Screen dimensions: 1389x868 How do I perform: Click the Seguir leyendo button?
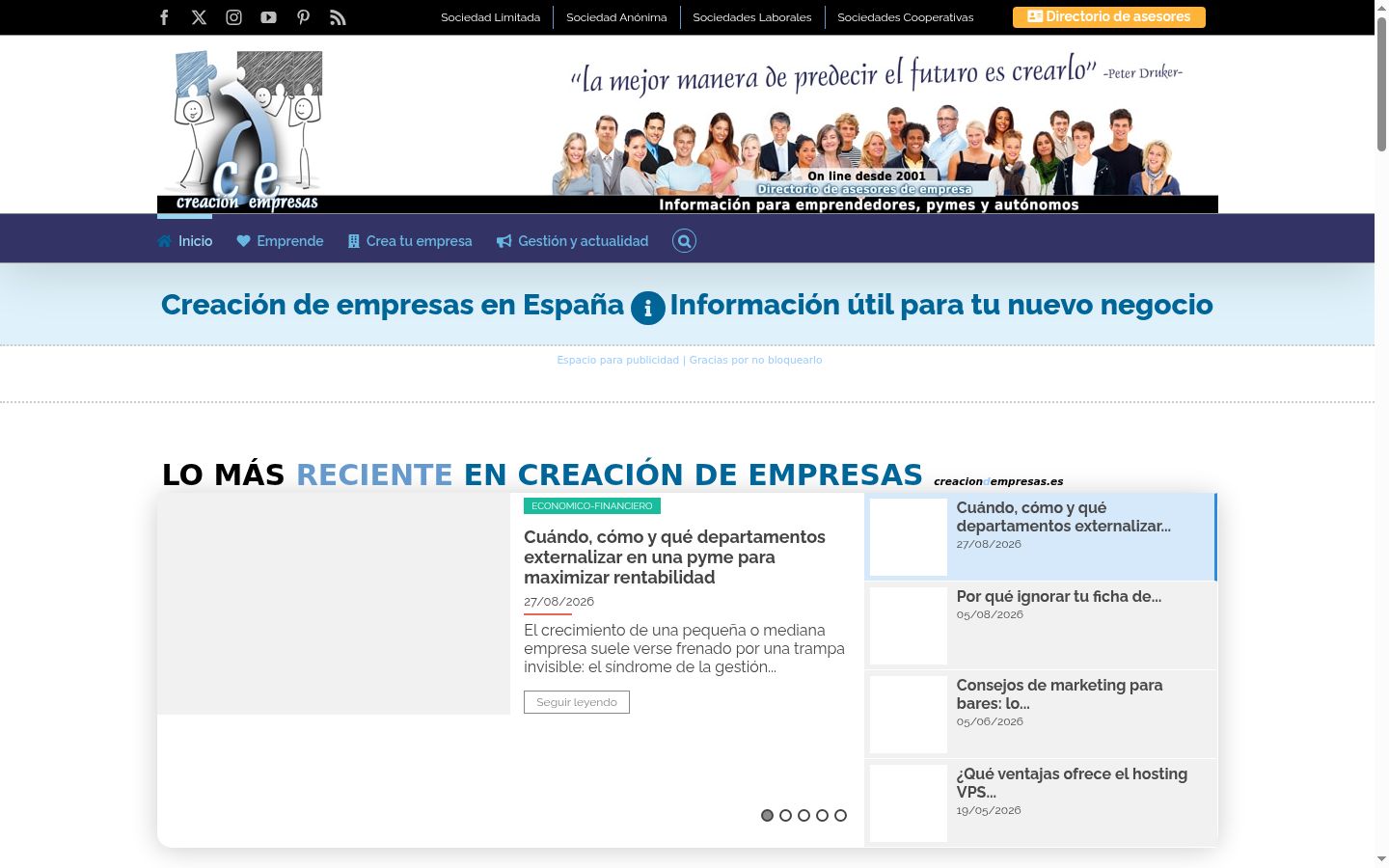click(577, 702)
